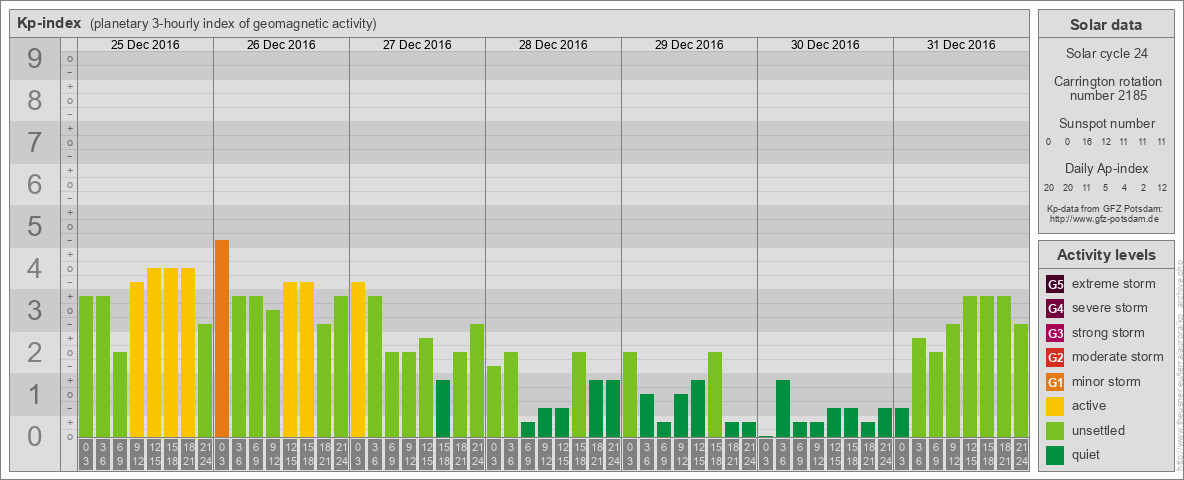1184x480 pixels.
Task: Click the yellow 27 Dec 0-3 bar
Action: (358, 360)
